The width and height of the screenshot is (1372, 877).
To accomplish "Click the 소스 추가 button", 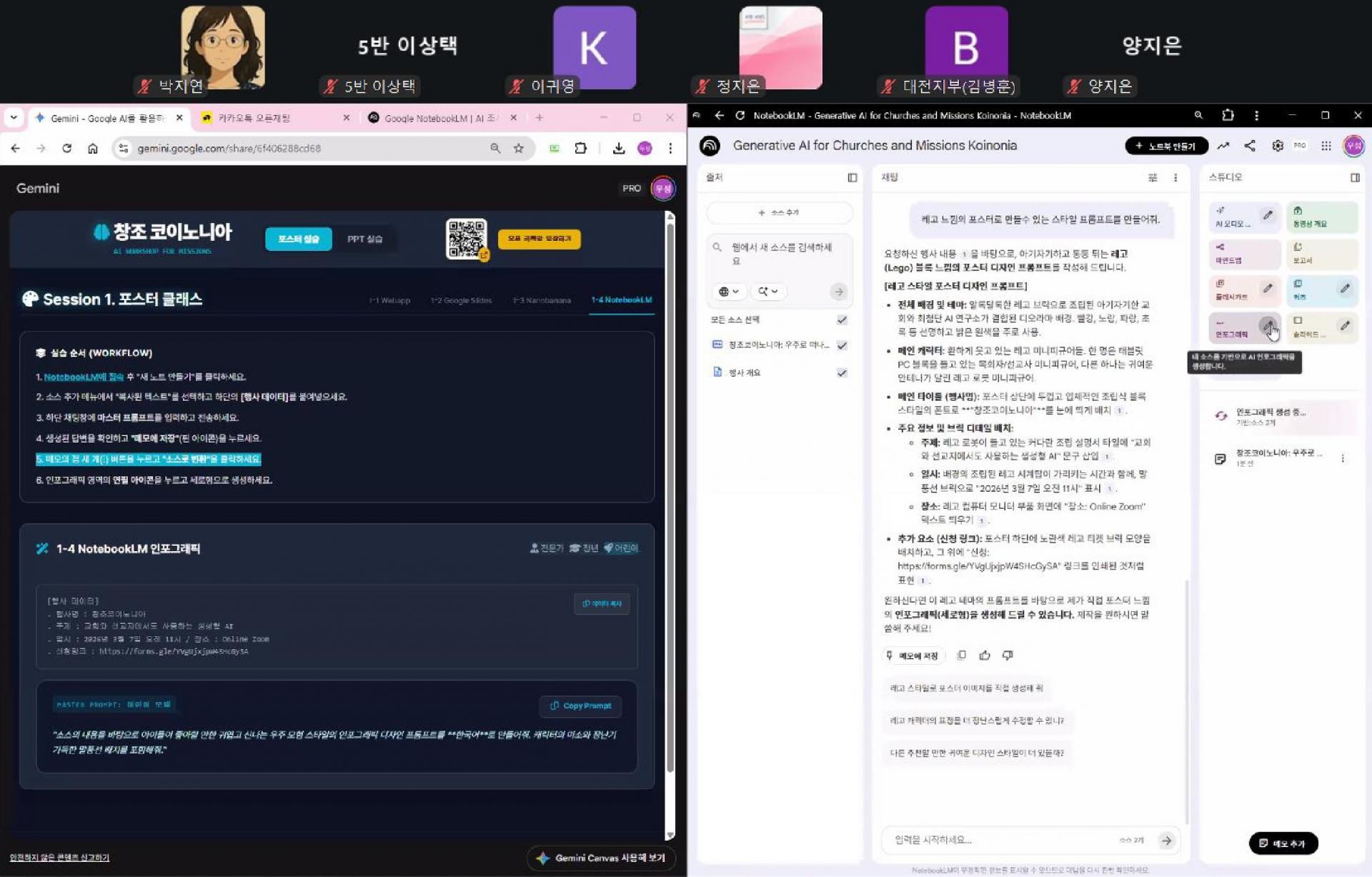I will [x=779, y=212].
